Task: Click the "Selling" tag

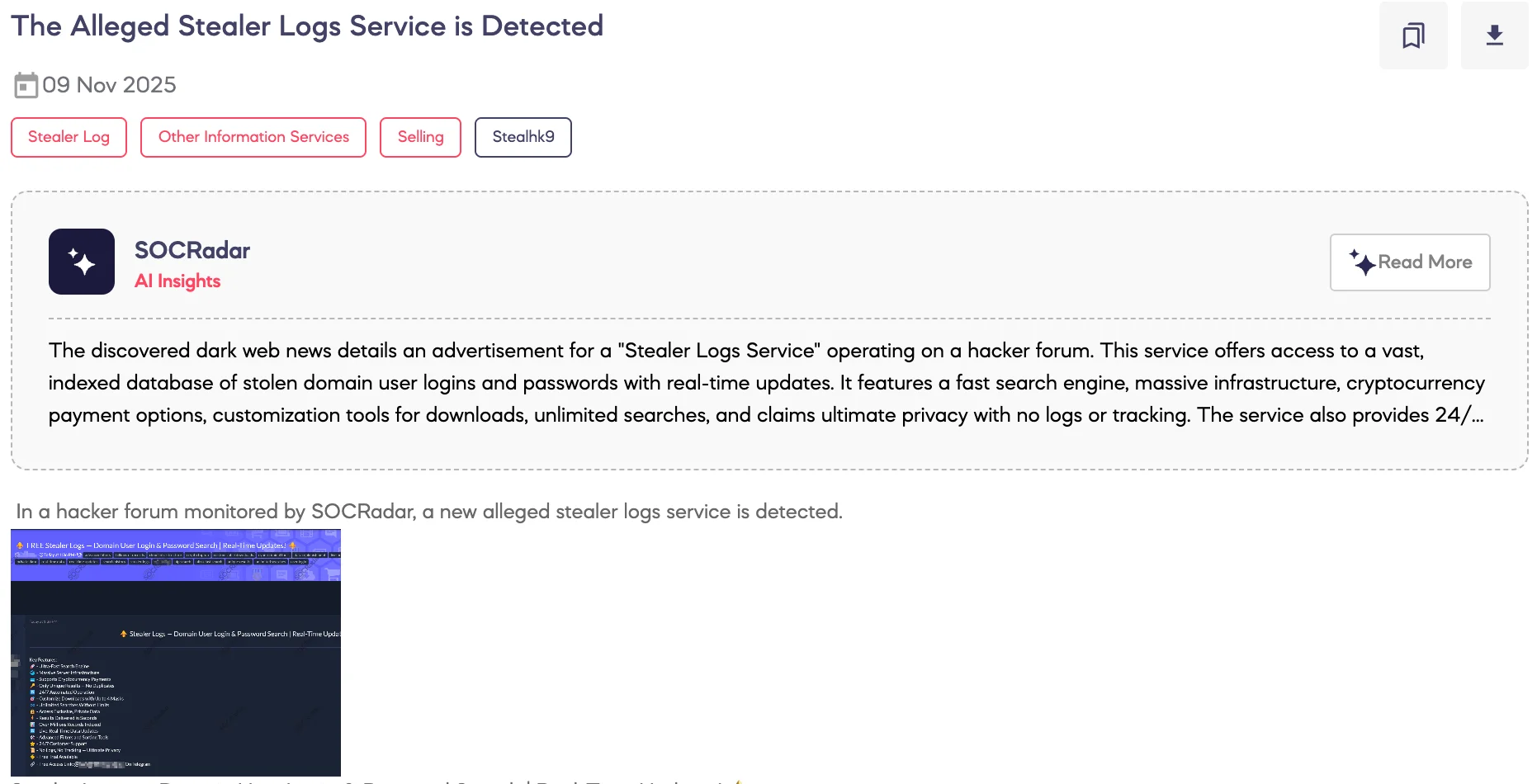Action: 419,137
